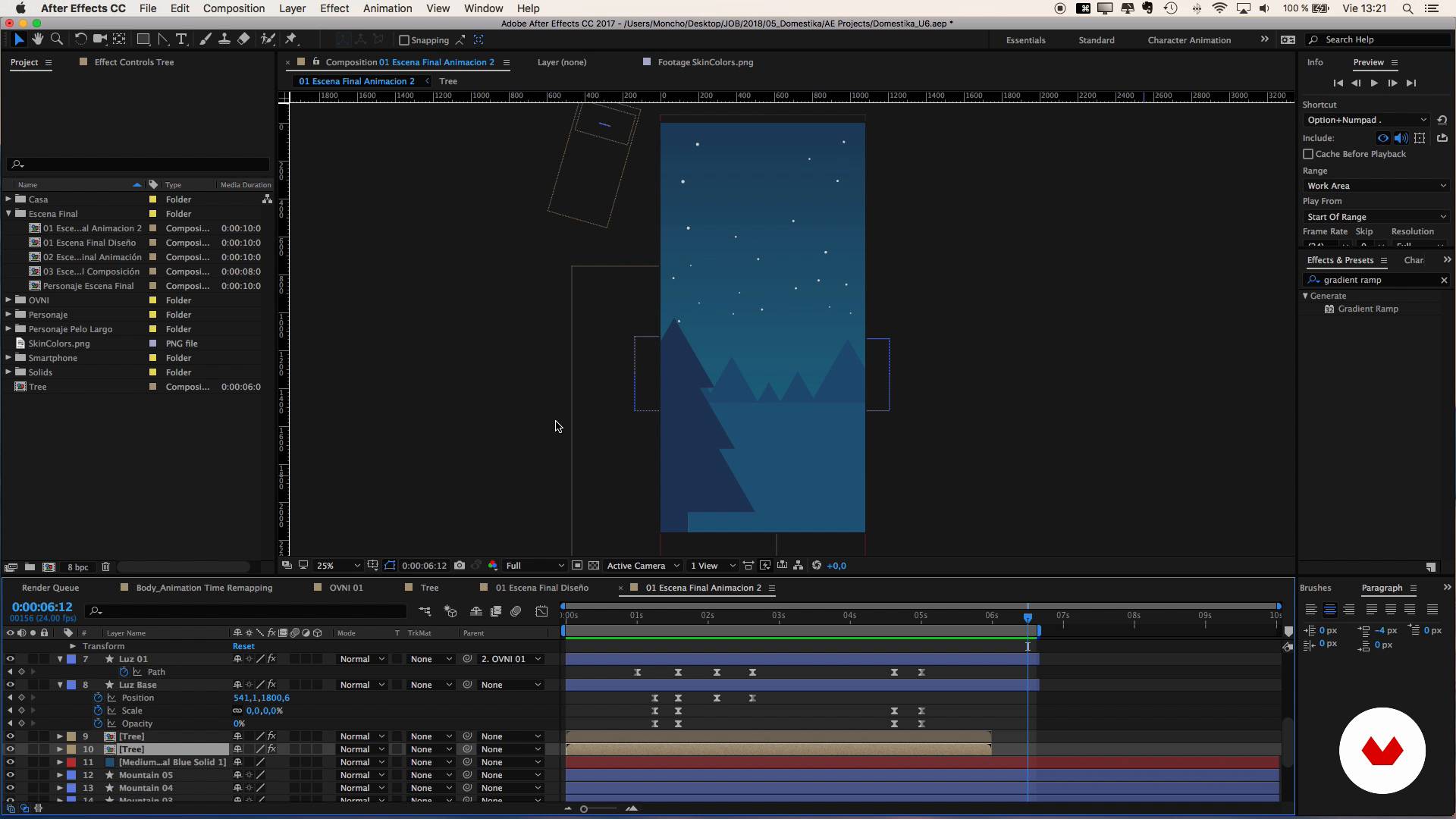Pick the Puppet Pin tool
The width and height of the screenshot is (1456, 819).
293,39
